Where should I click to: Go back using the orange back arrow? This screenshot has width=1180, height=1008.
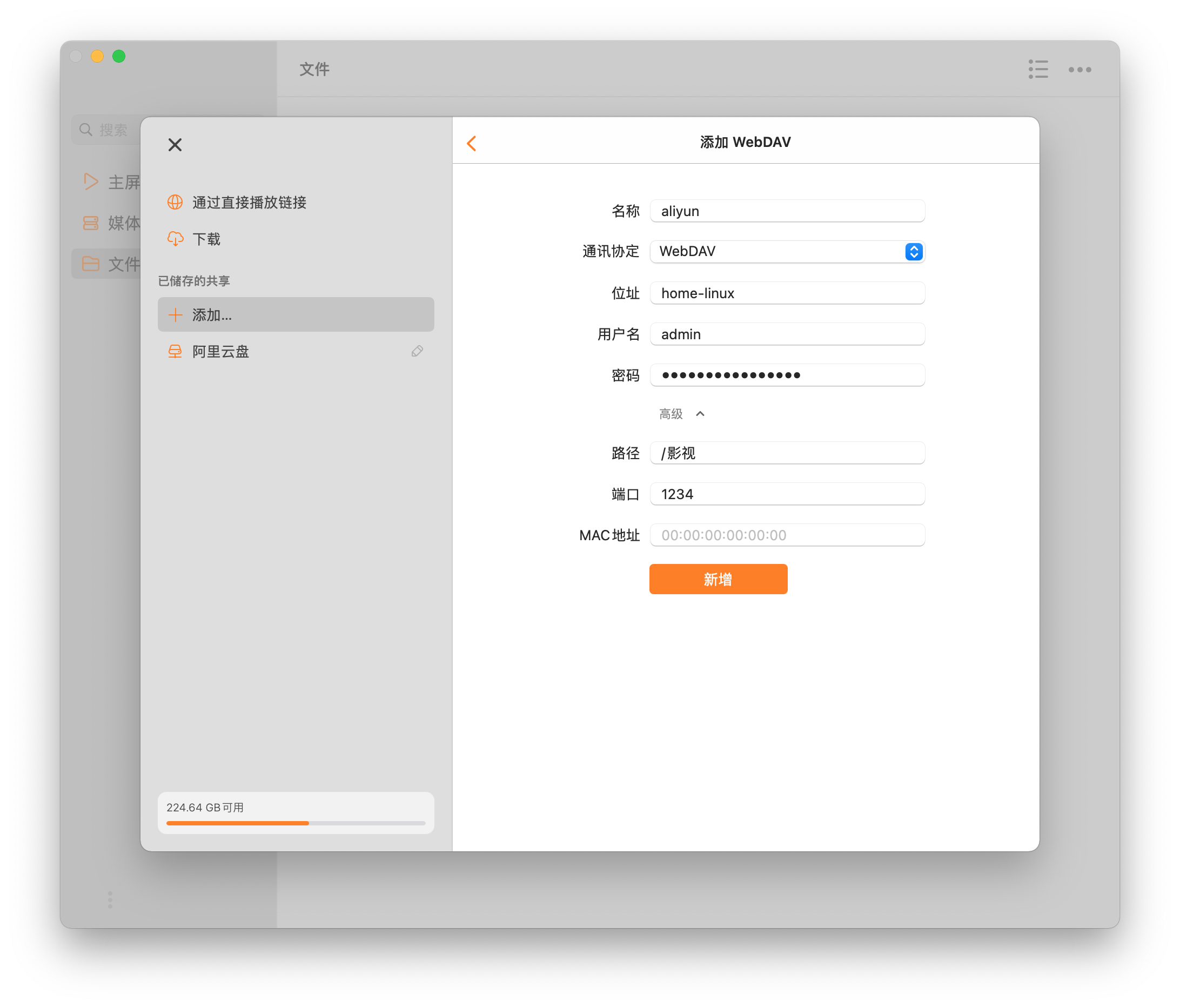click(472, 143)
